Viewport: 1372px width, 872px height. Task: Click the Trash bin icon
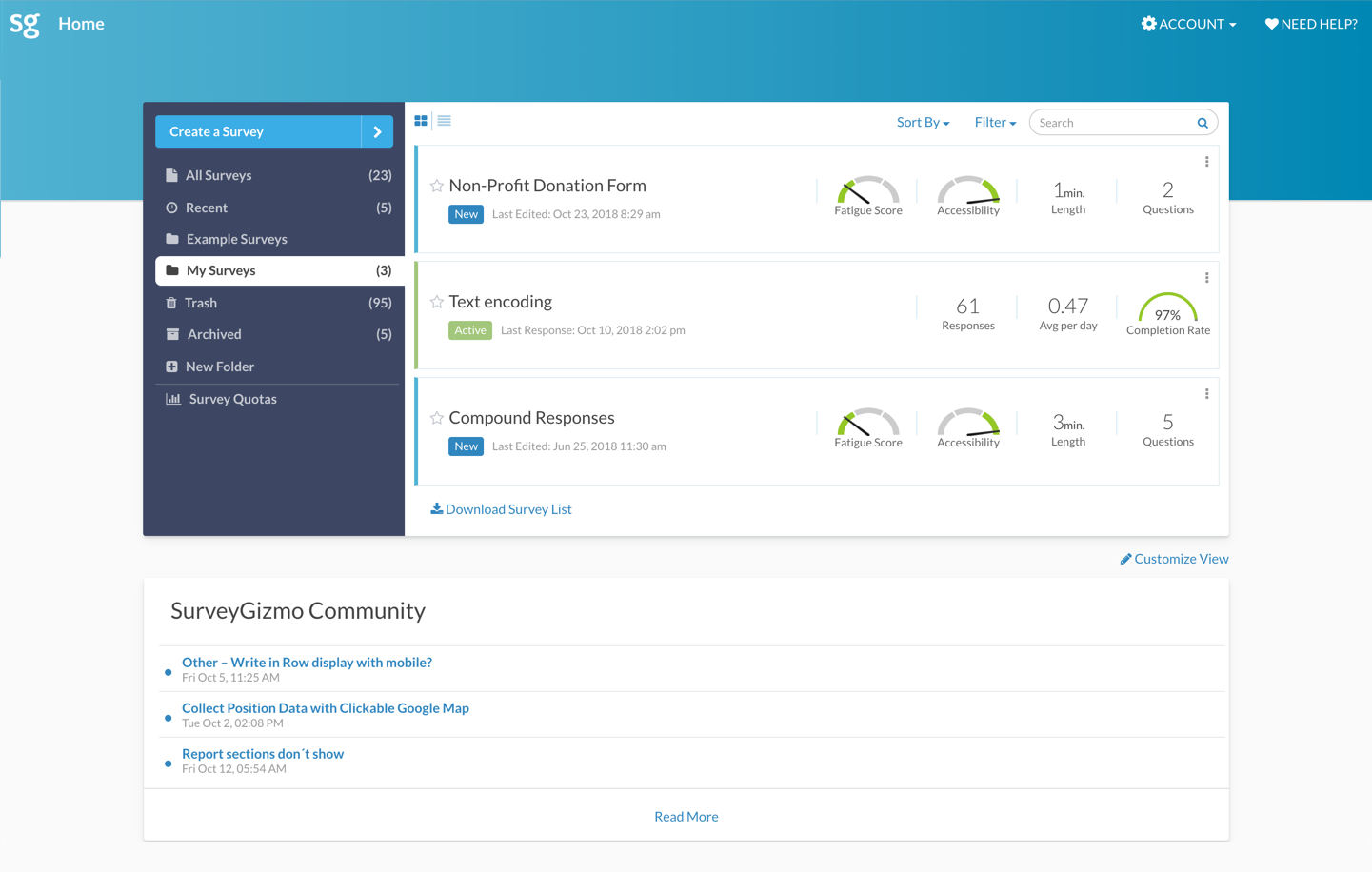171,303
